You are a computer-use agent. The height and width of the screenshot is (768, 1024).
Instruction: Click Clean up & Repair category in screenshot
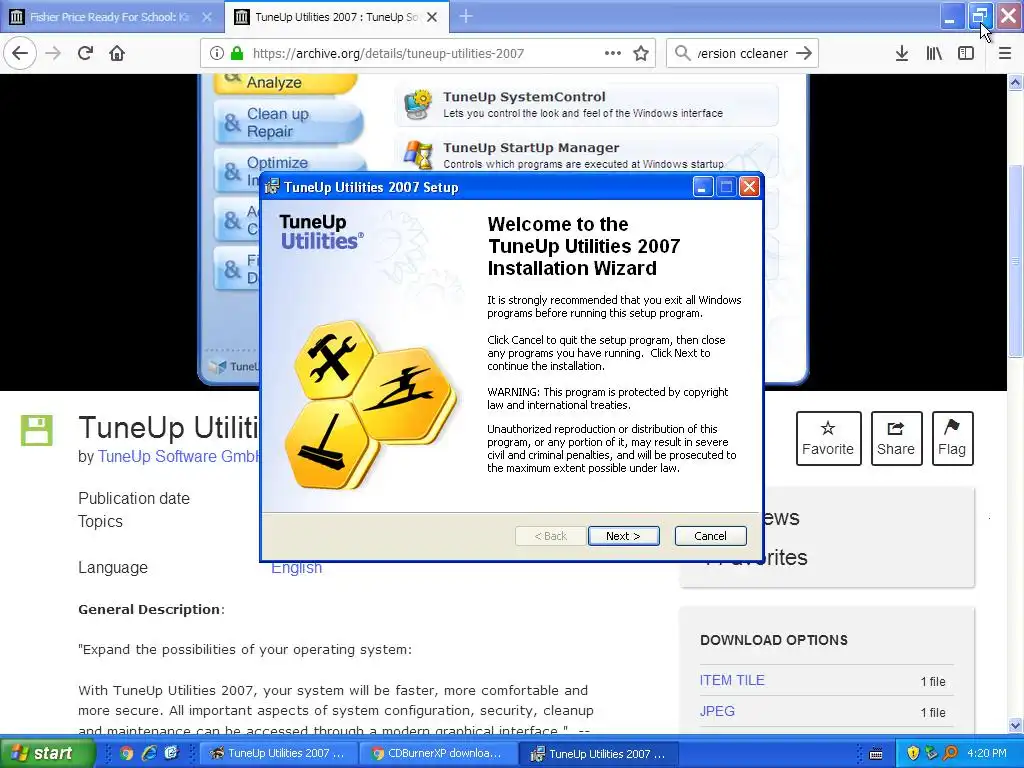[287, 123]
